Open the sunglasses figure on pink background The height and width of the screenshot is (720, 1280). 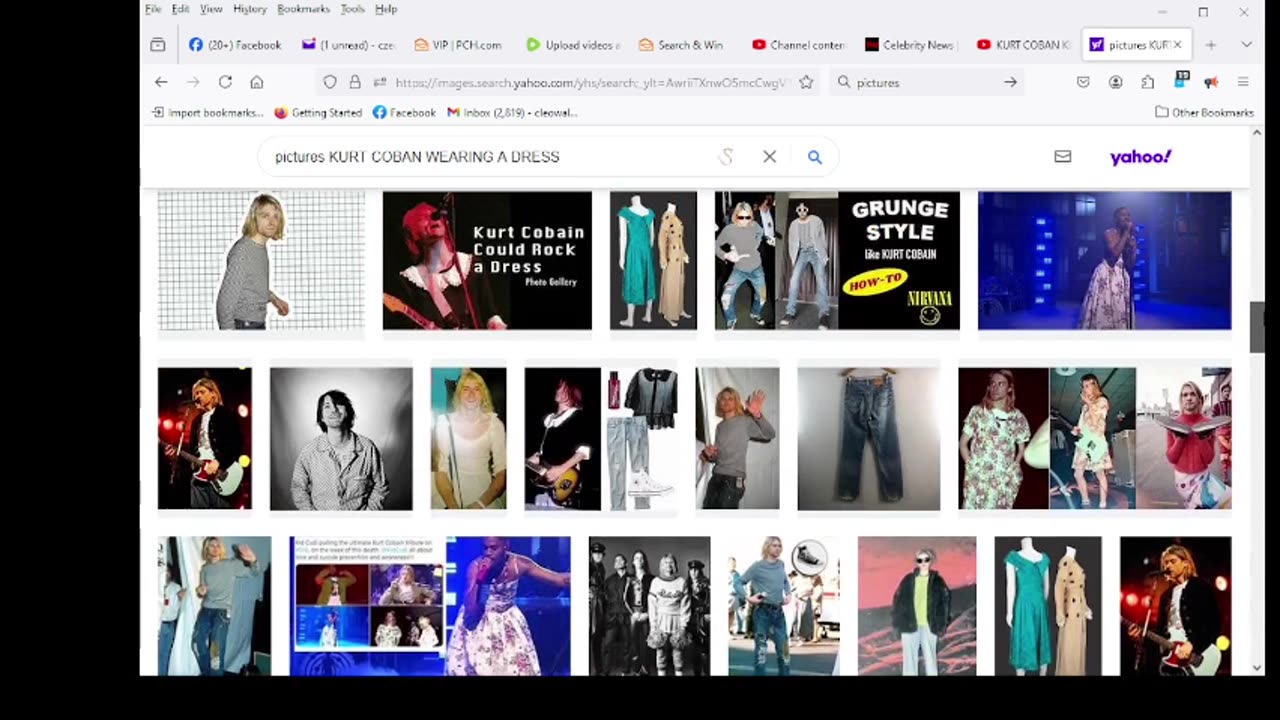[917, 606]
